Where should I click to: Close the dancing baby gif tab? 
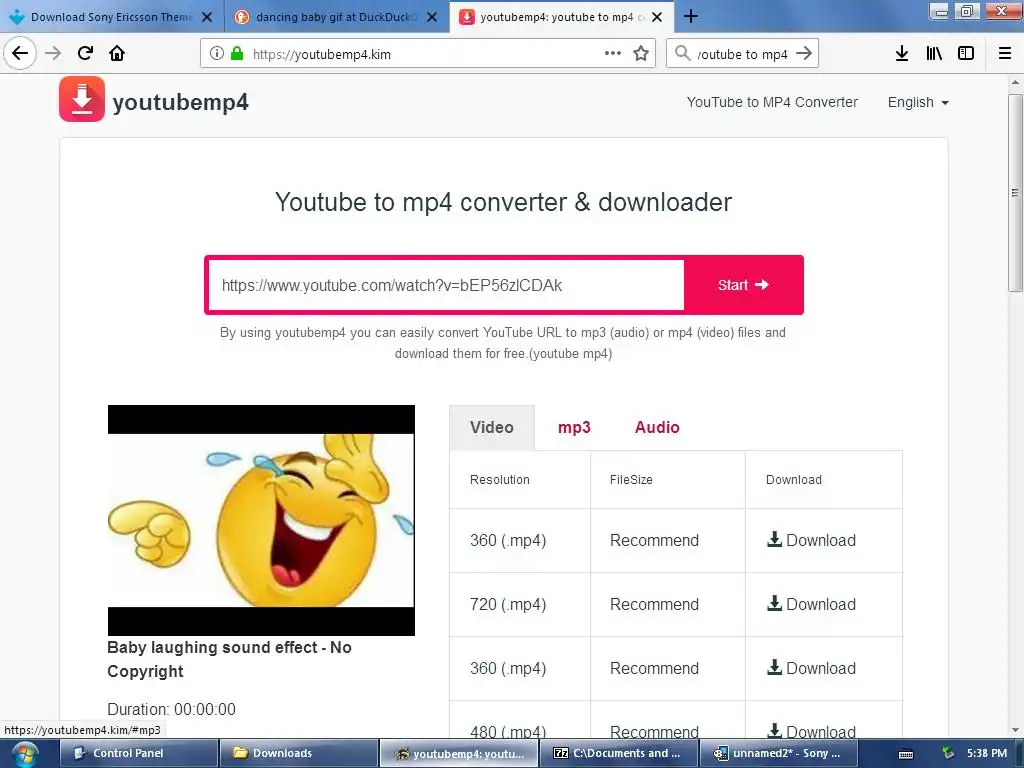(x=432, y=17)
